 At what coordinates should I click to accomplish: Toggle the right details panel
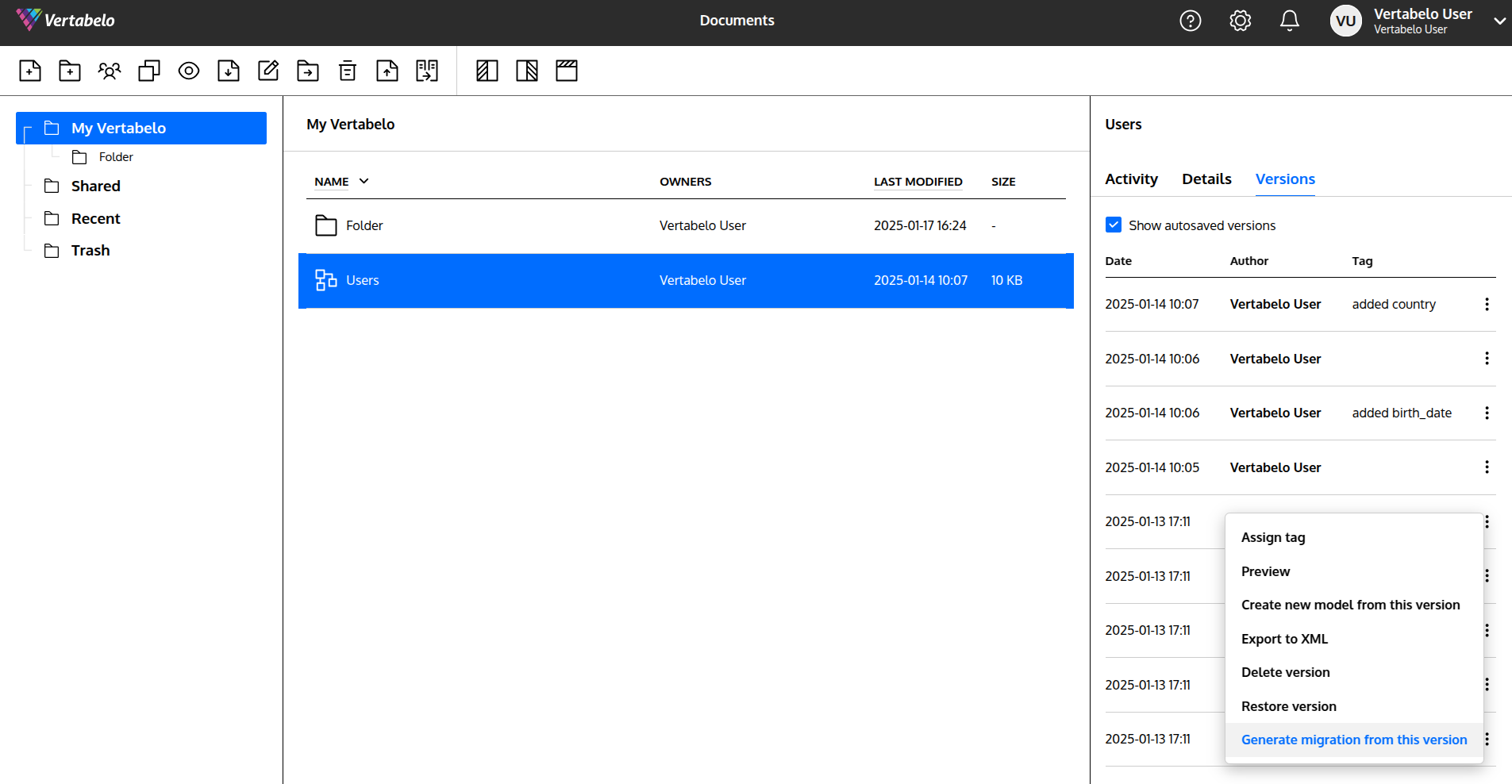tap(526, 70)
